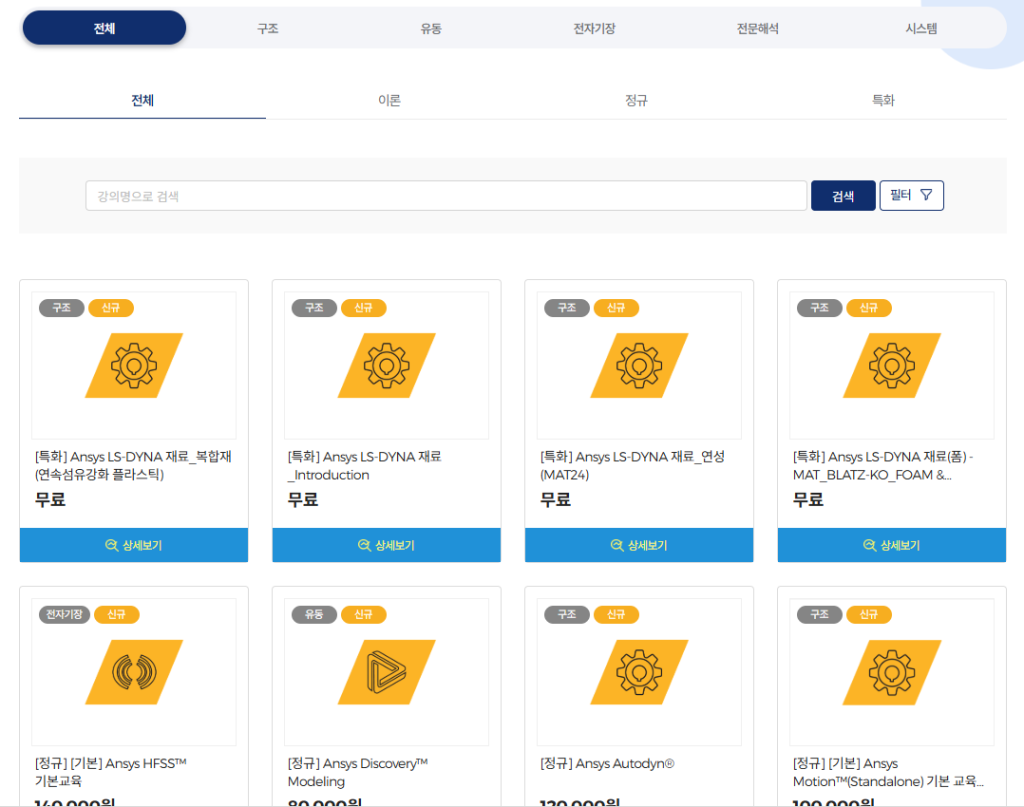Click the 필터 button
The width and height of the screenshot is (1024, 807).
click(x=911, y=195)
